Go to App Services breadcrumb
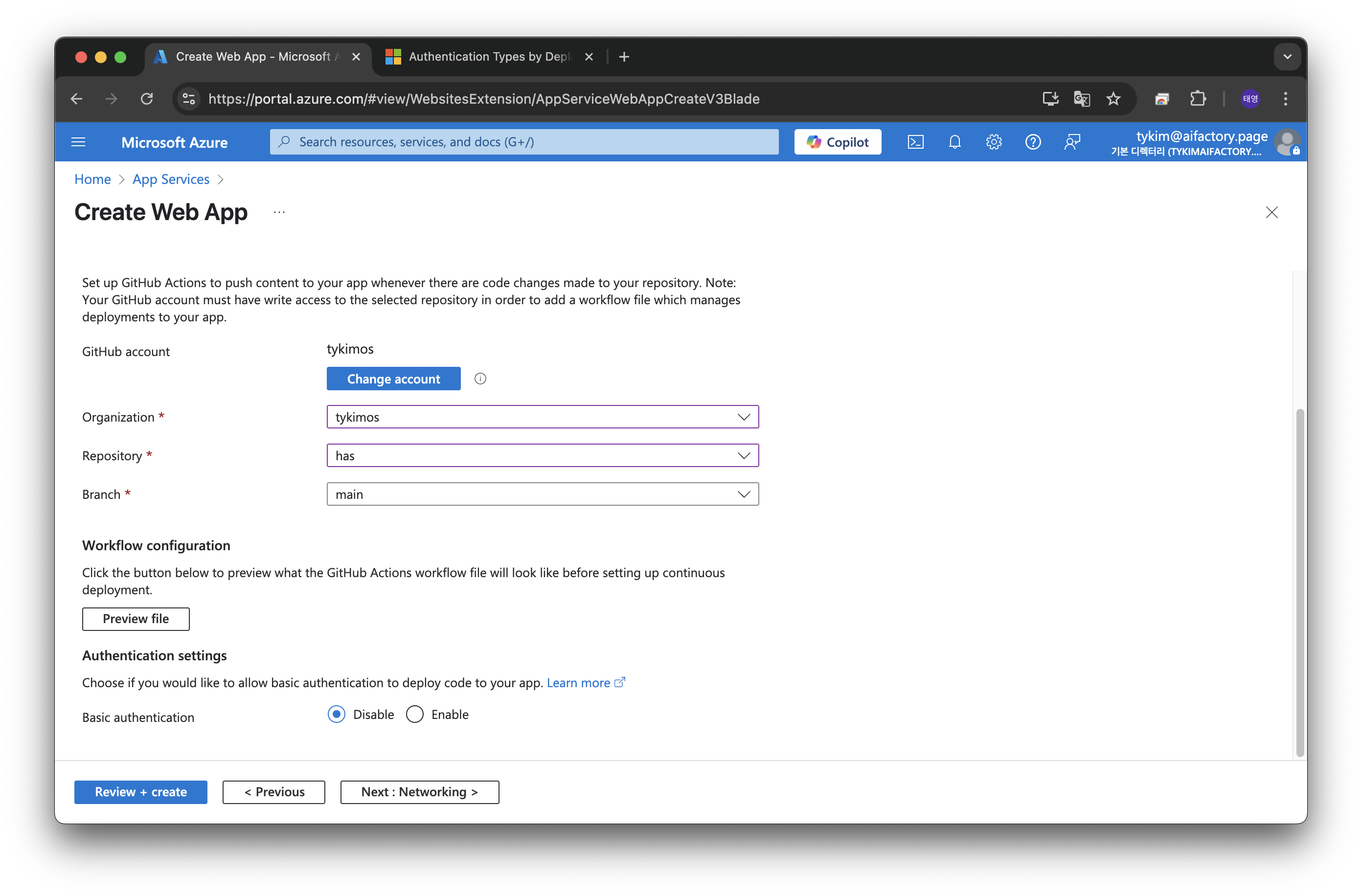 (x=171, y=179)
